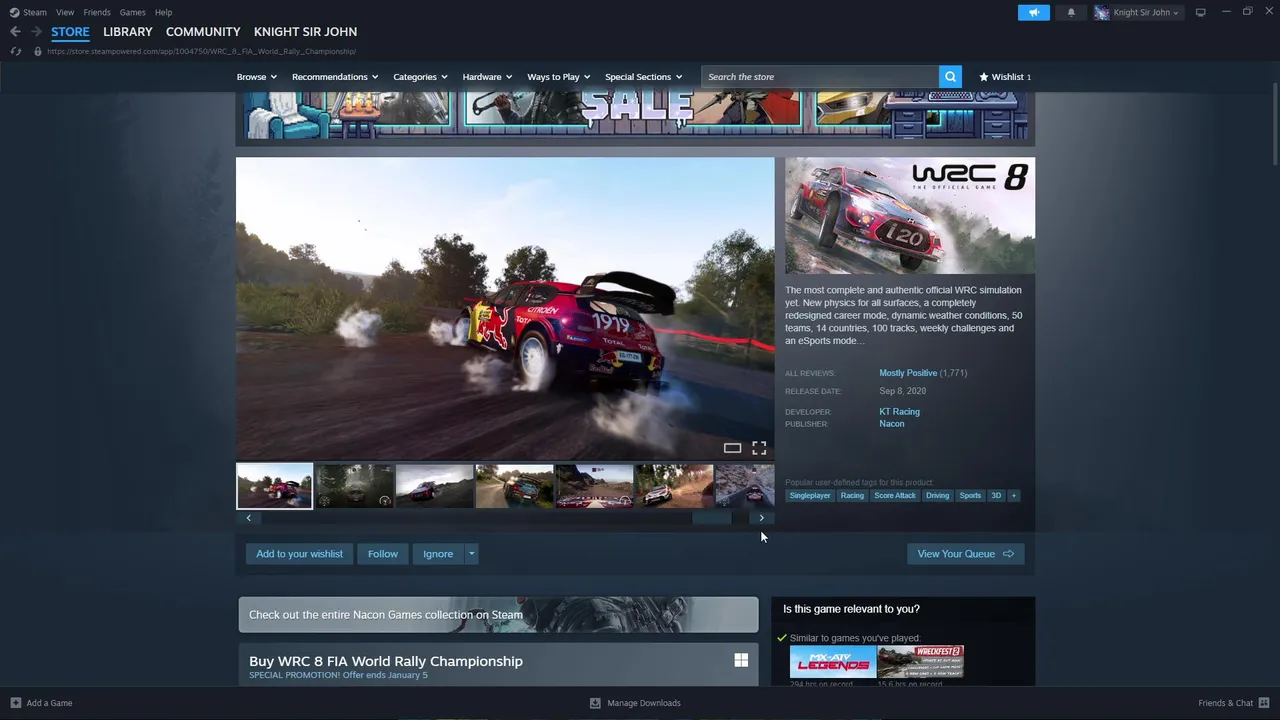Viewport: 1280px width, 720px height.
Task: Select the 3D tag
Action: click(x=996, y=495)
